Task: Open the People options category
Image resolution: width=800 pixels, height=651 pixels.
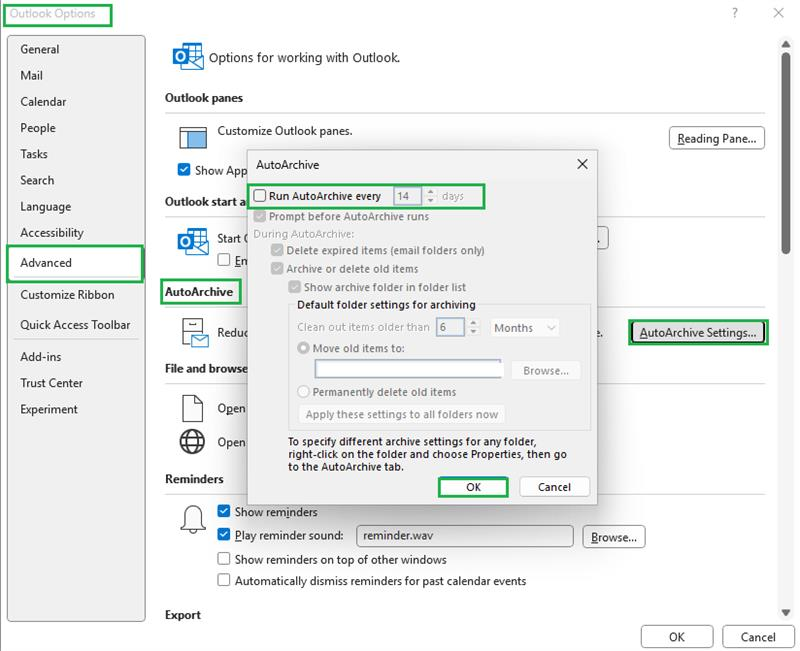Action: pyautogui.click(x=76, y=128)
